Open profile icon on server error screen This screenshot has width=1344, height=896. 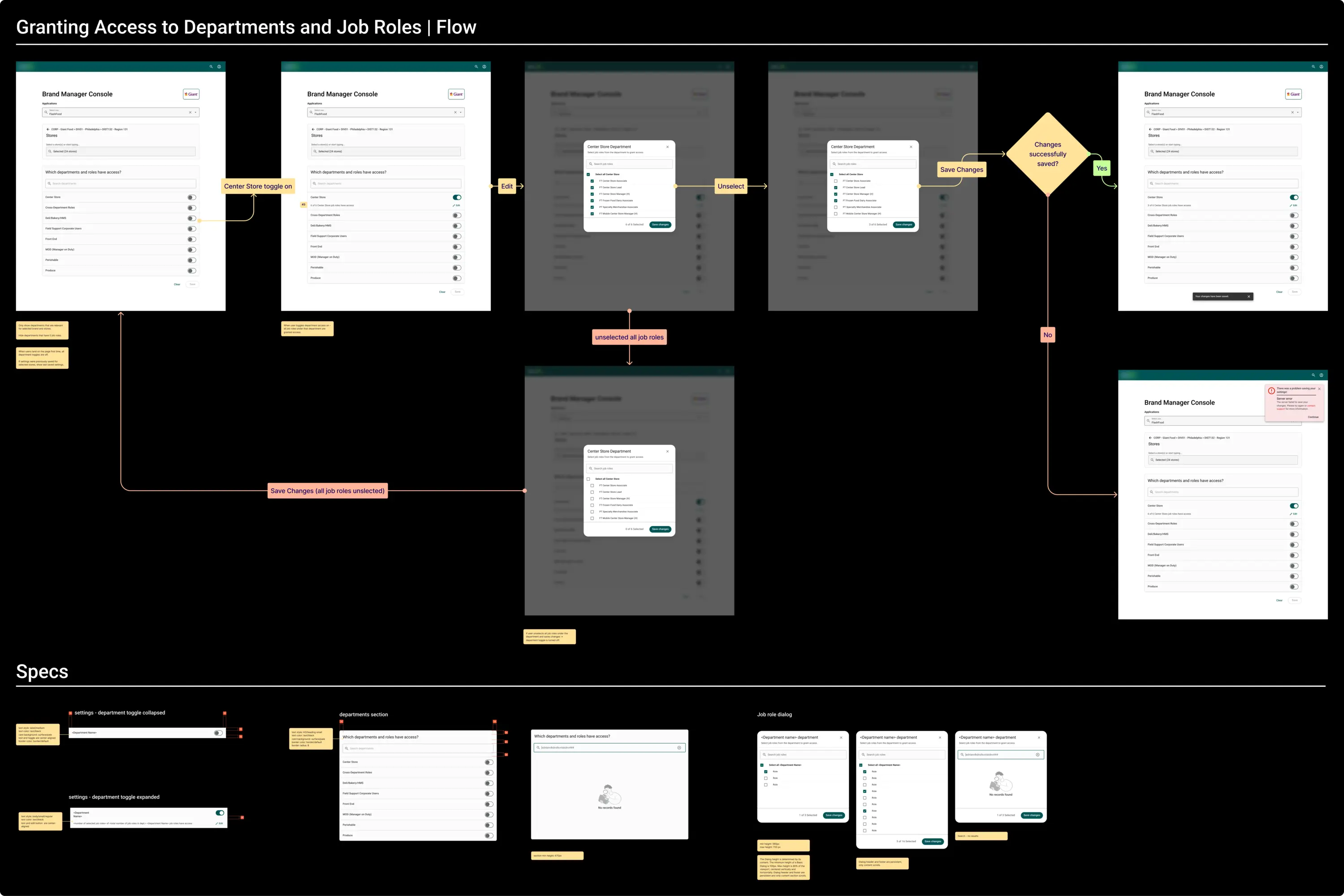point(1321,375)
